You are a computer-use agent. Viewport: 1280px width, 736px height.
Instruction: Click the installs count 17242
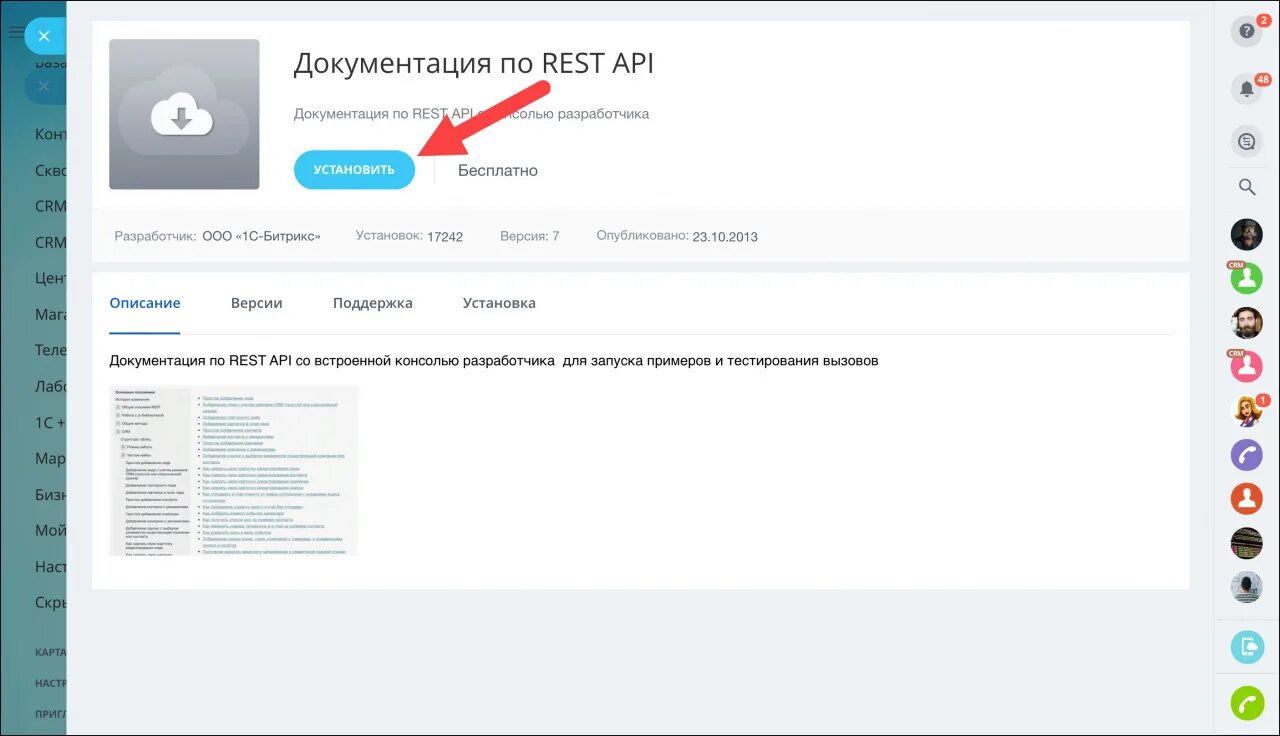pyautogui.click(x=445, y=237)
